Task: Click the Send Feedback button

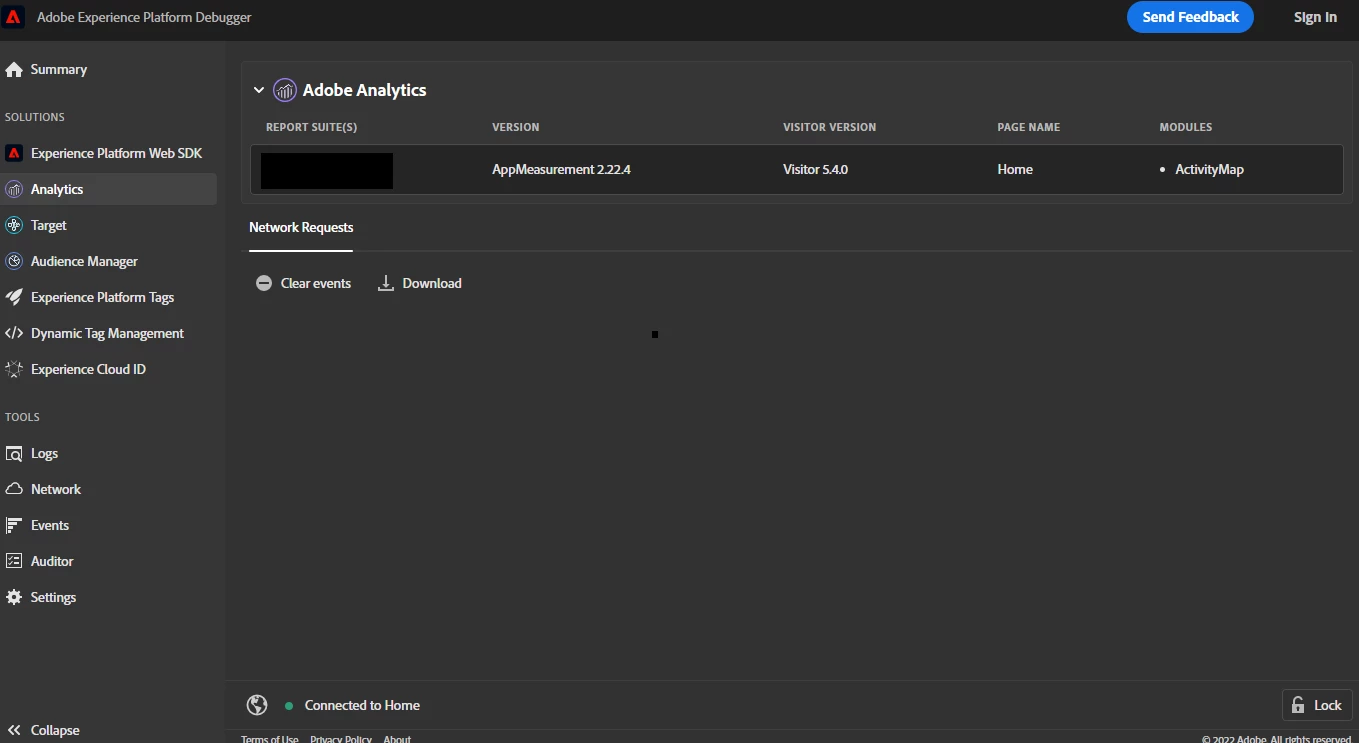Action: click(1190, 17)
